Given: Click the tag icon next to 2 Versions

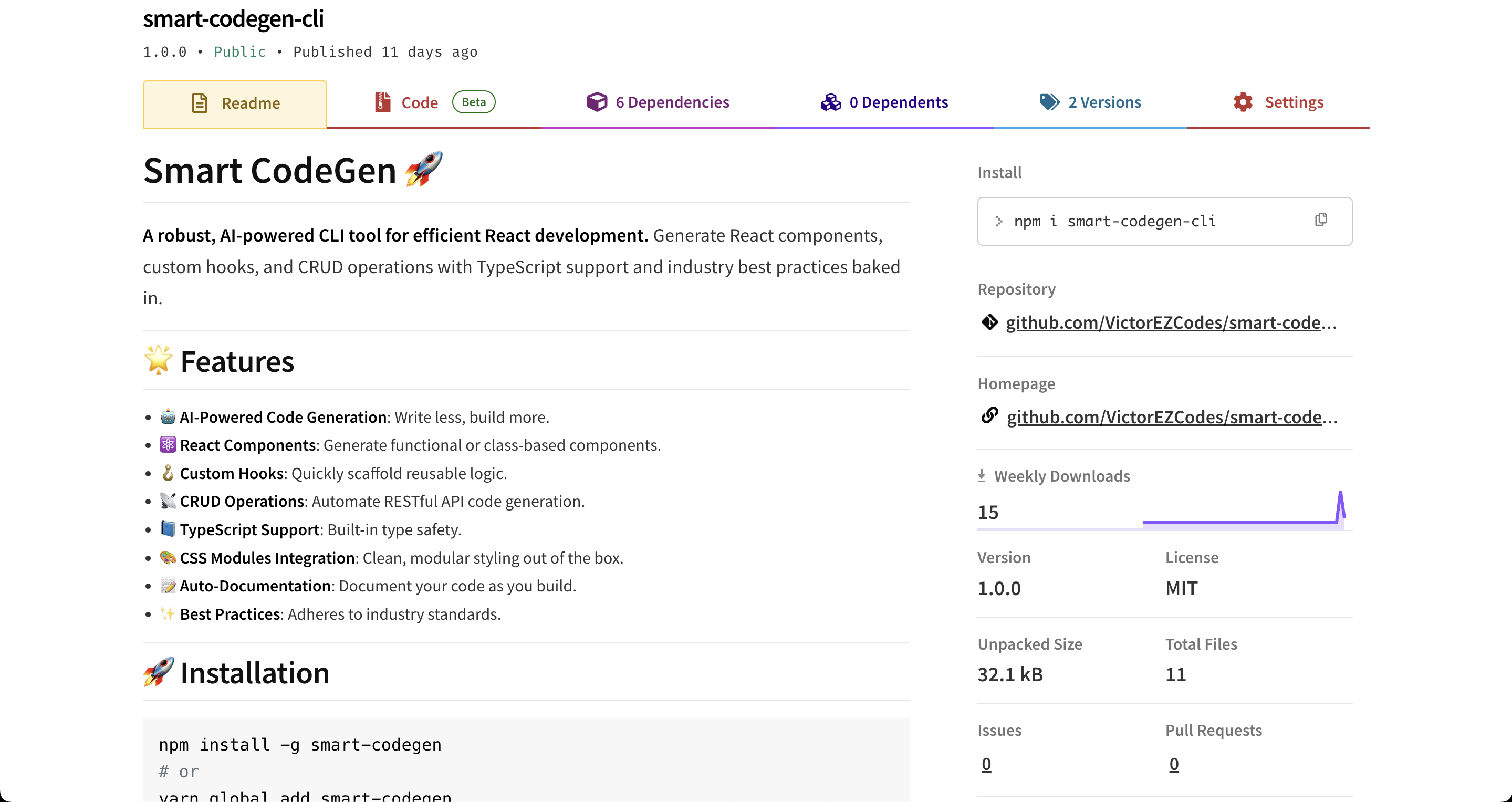Looking at the screenshot, I should pos(1049,101).
